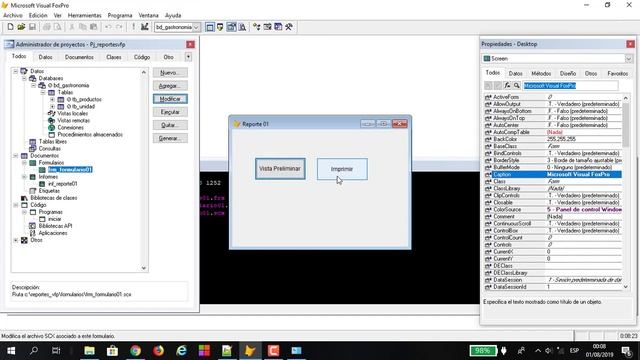Toggle the Properties window toolbar icon
This screenshot has height=360, width=640.
(x=231, y=27)
